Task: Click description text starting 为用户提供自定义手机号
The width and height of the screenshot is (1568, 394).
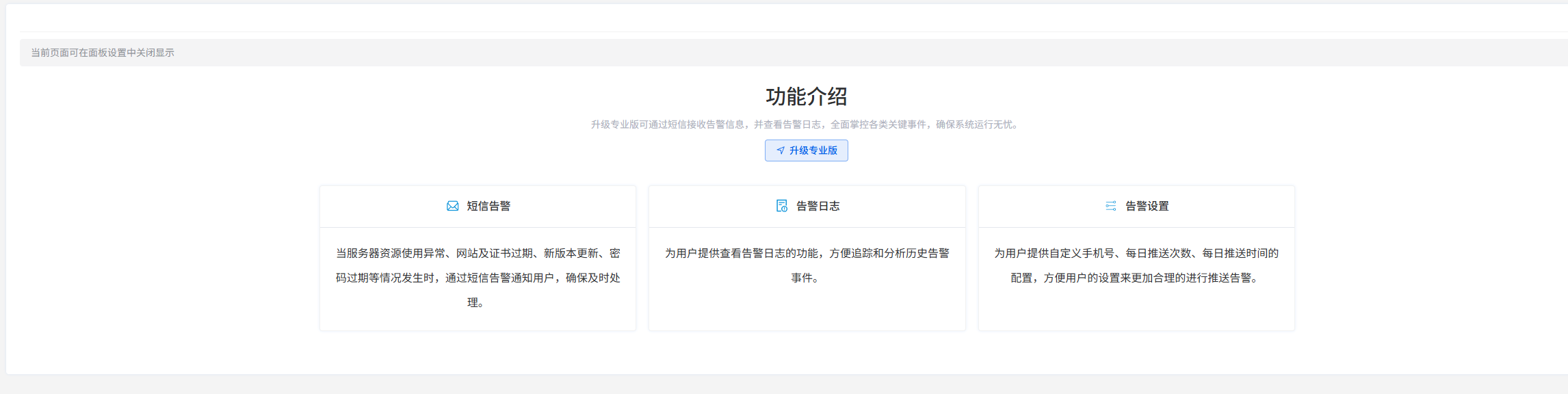Action: coord(1136,265)
